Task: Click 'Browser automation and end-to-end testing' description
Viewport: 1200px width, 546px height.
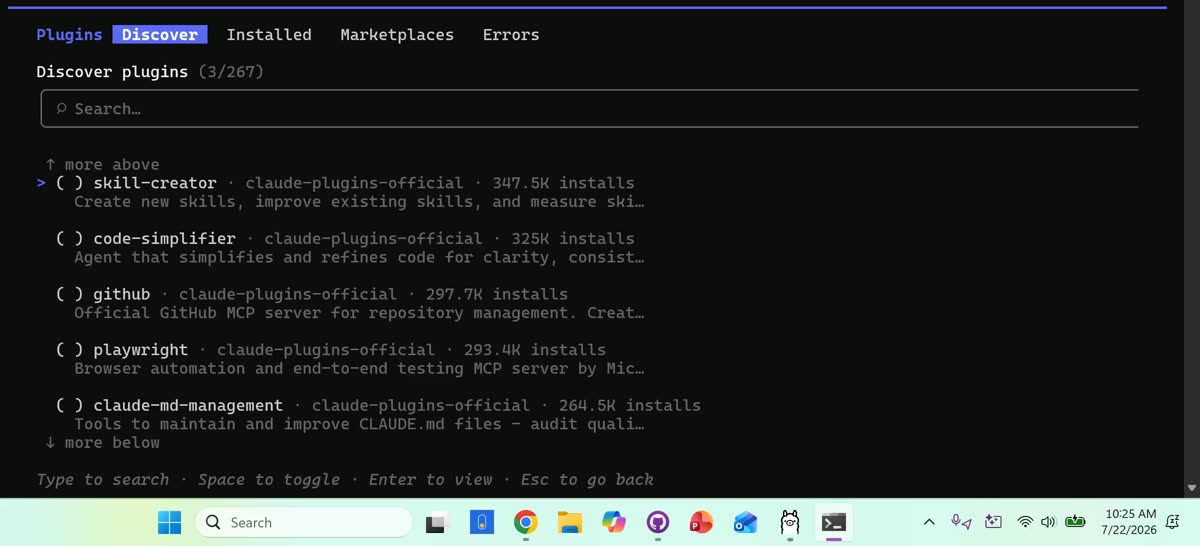Action: pyautogui.click(x=359, y=368)
